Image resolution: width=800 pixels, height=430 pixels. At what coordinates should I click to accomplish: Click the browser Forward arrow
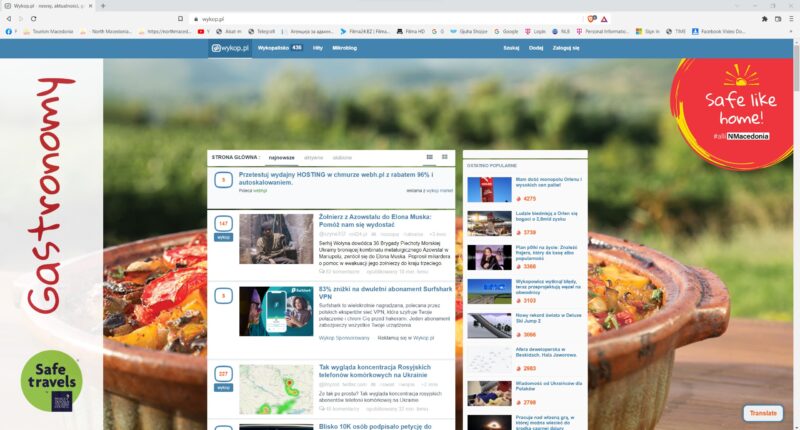coord(21,19)
